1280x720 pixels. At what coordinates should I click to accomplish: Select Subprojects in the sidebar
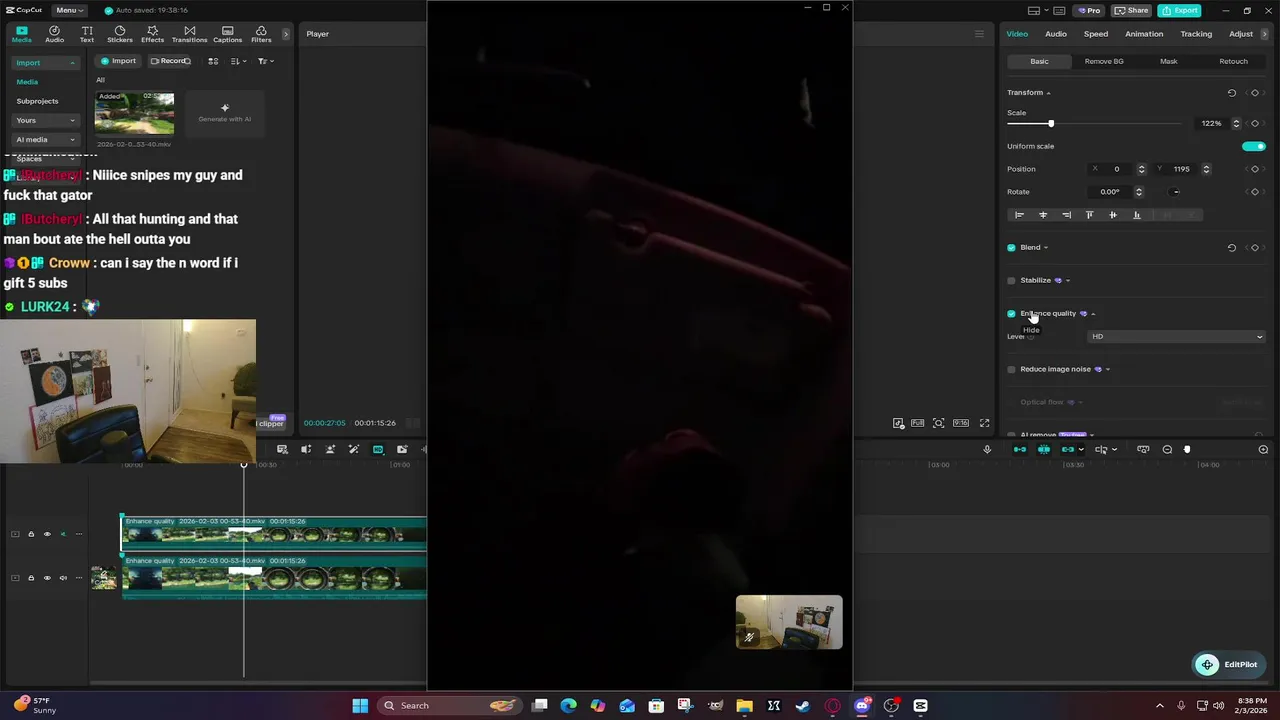coord(37,101)
